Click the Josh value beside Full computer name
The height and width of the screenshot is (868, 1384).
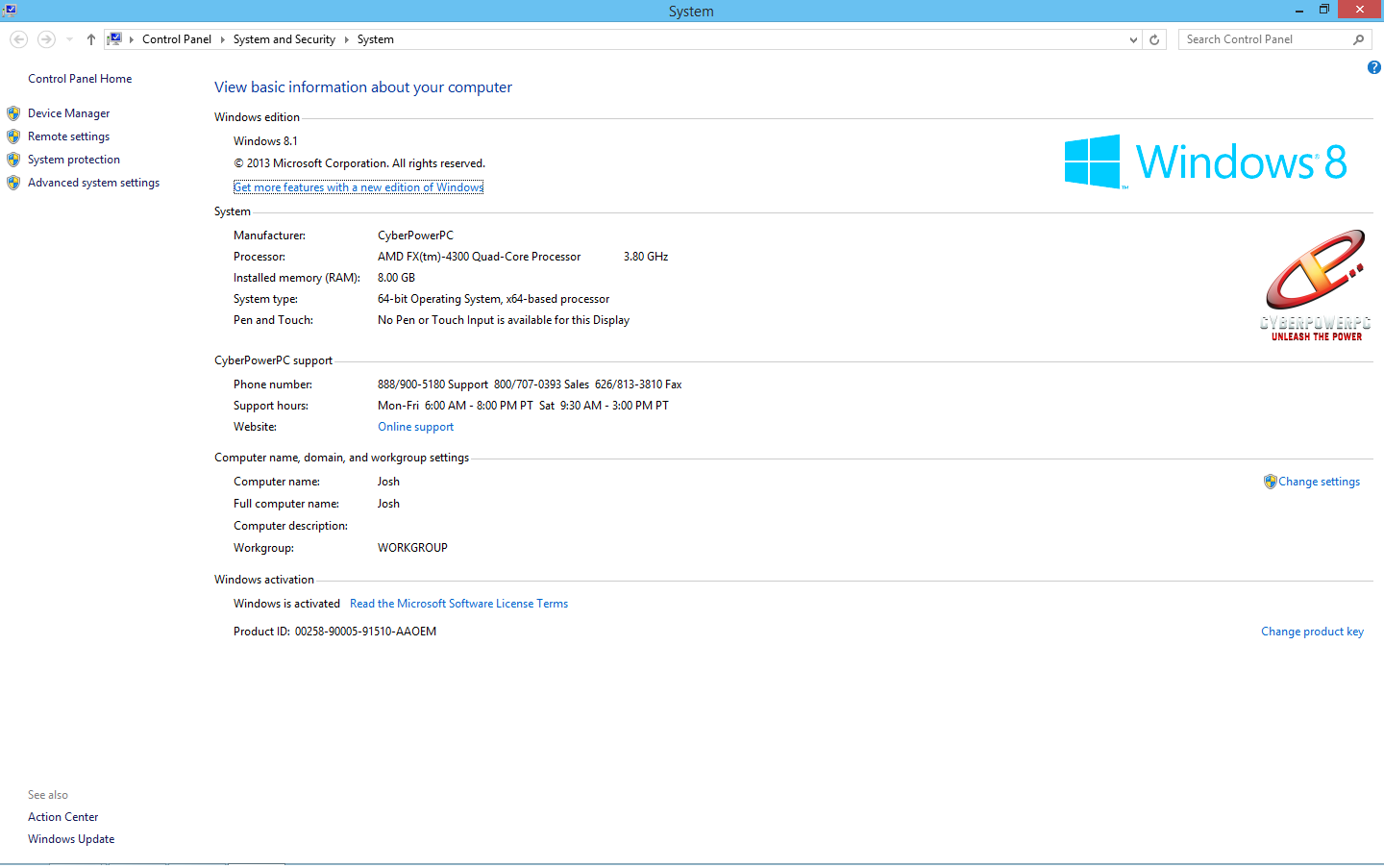[x=388, y=504]
